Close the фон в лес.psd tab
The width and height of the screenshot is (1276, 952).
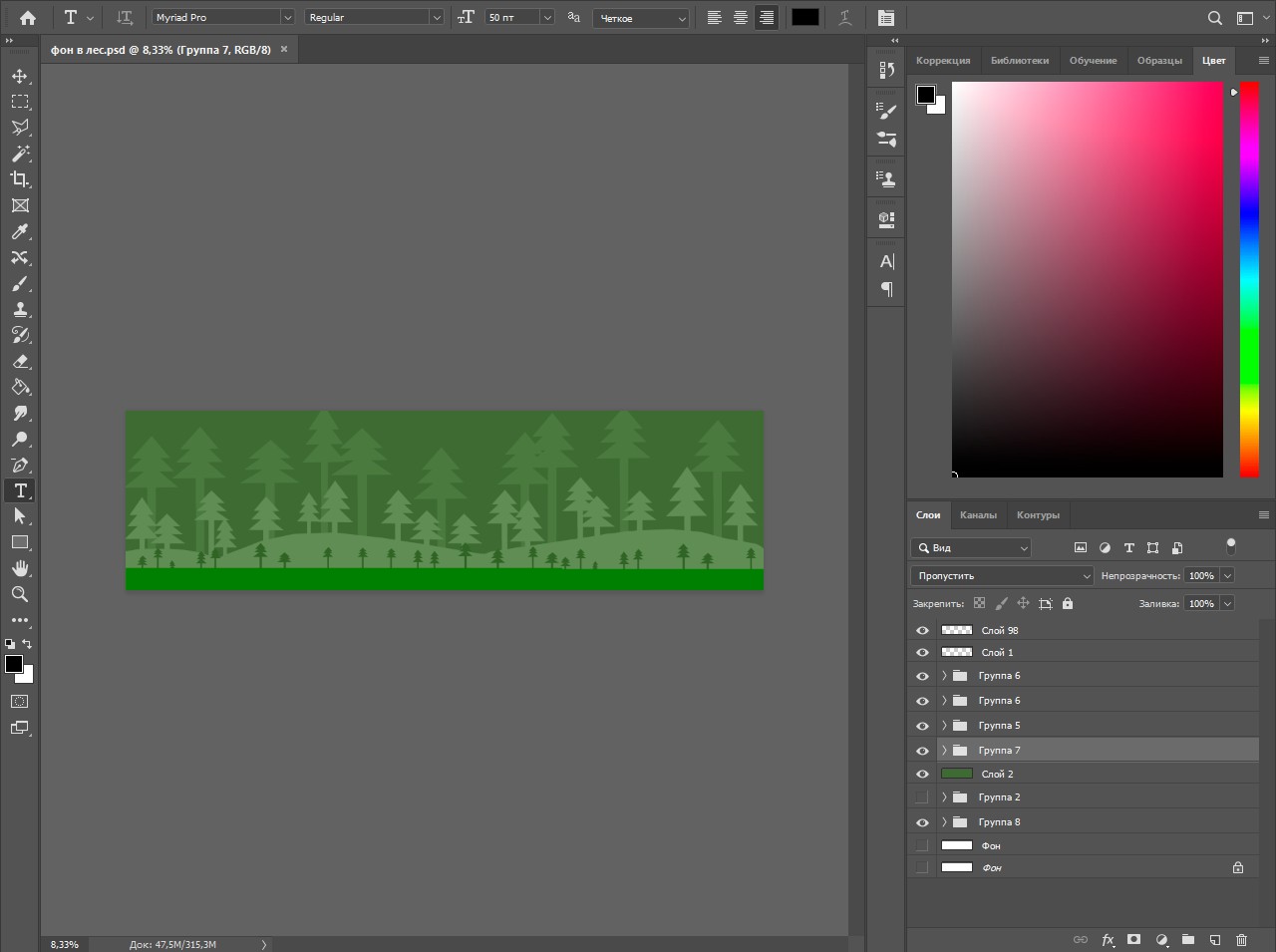[x=284, y=49]
